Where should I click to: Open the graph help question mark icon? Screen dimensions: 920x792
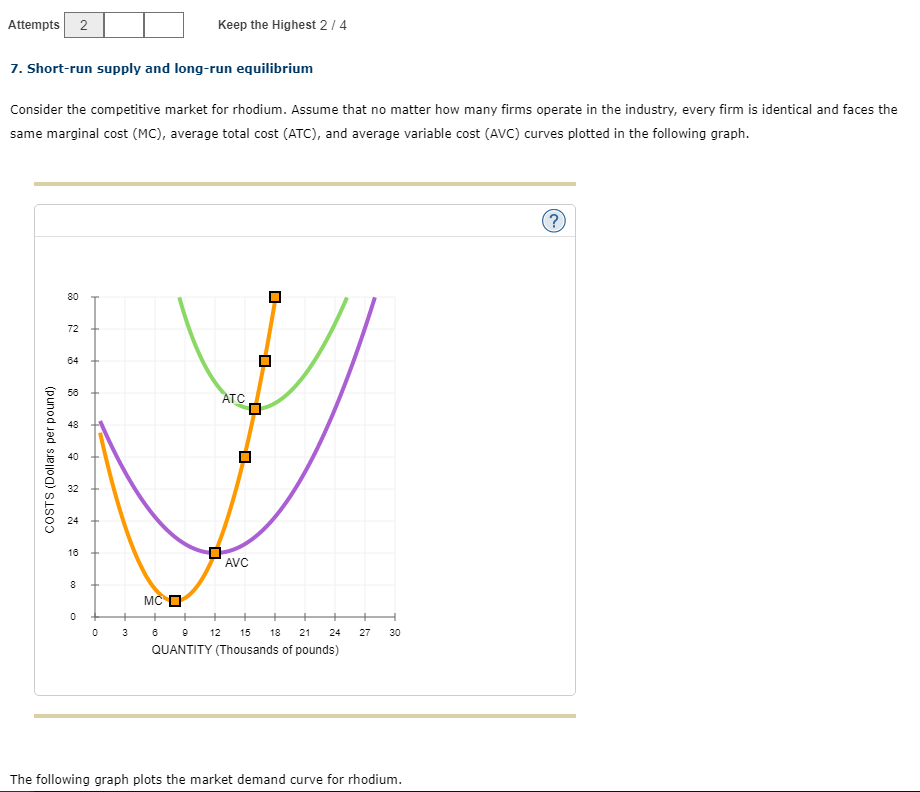tap(554, 221)
